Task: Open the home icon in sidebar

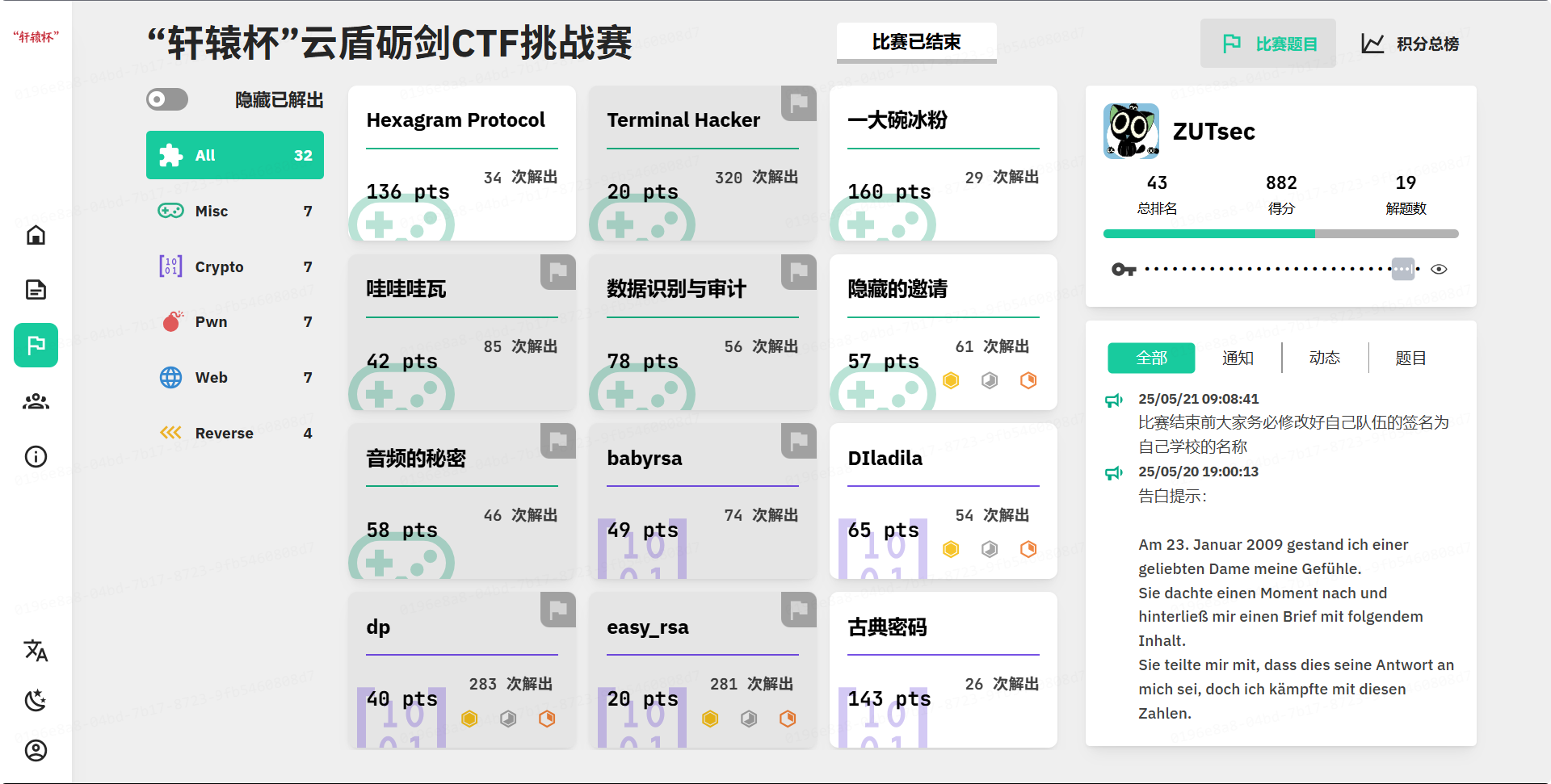Action: click(x=36, y=235)
